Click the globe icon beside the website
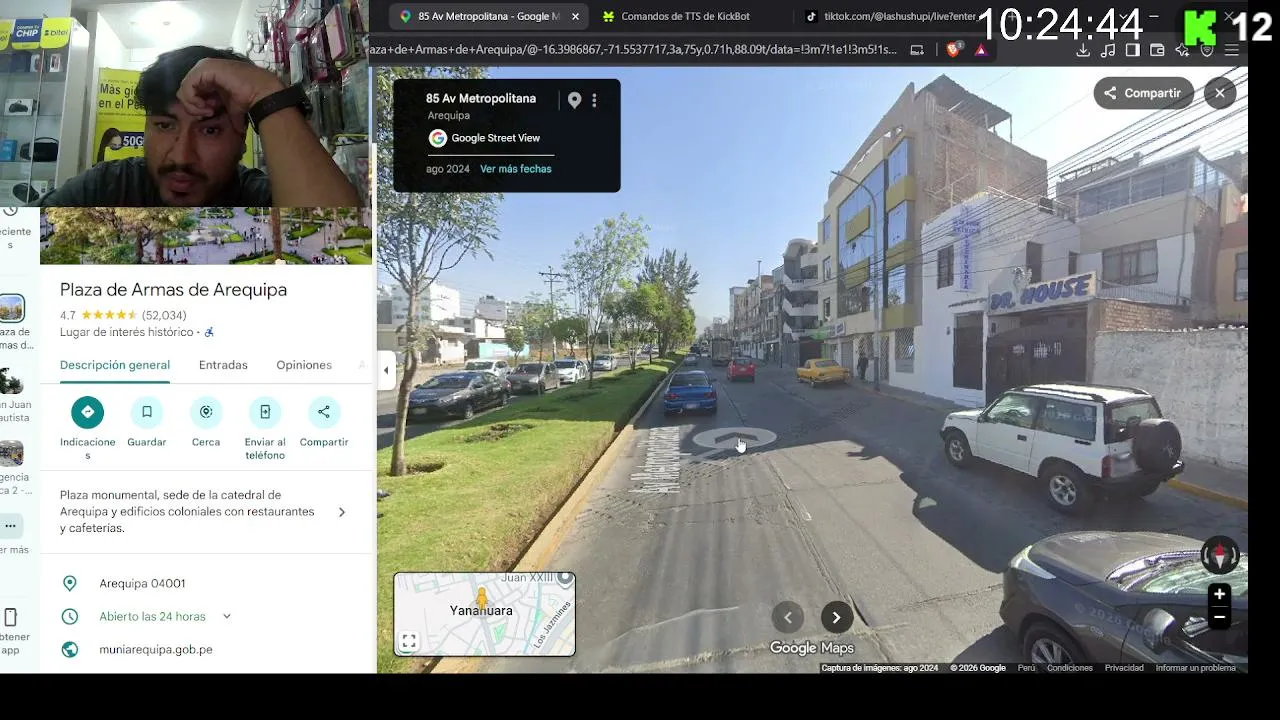Viewport: 1280px width, 720px height. pos(70,649)
